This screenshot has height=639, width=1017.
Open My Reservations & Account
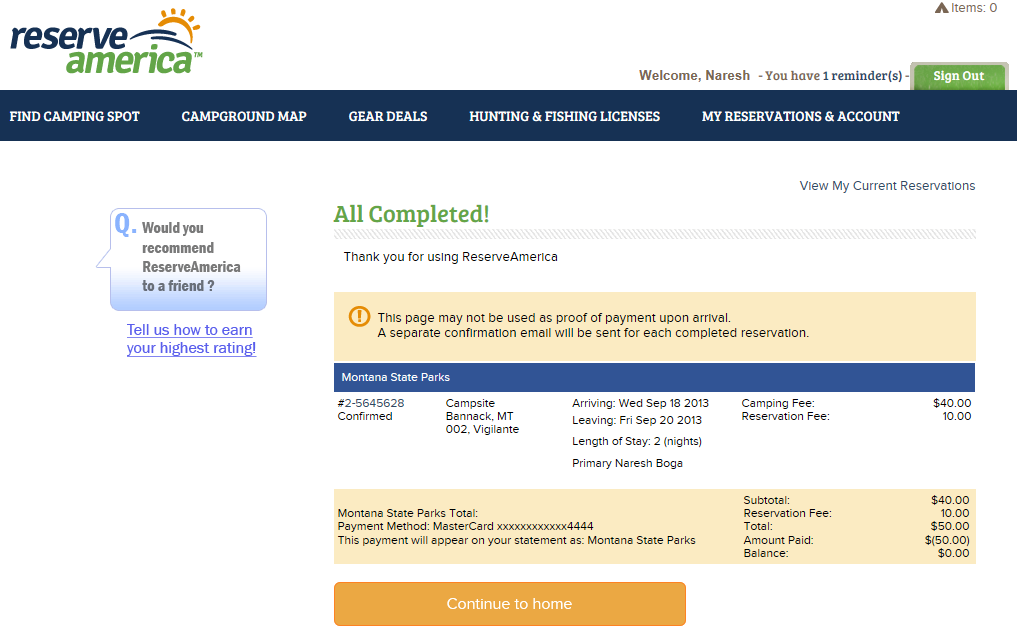(x=800, y=116)
